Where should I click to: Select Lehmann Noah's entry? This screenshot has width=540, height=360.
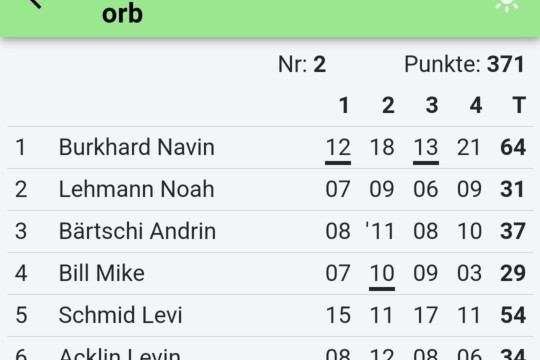(x=270, y=190)
